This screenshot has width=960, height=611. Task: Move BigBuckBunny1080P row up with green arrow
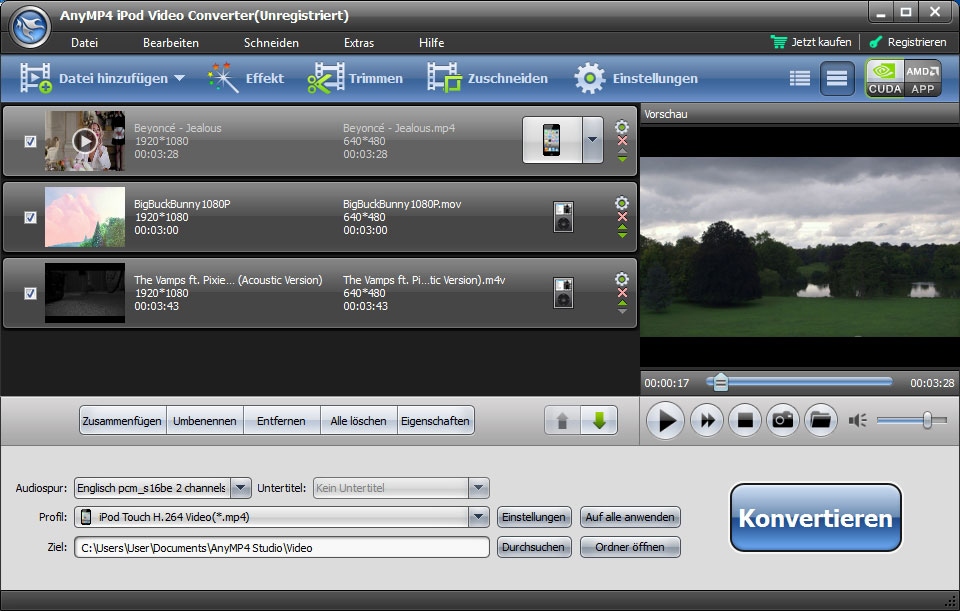622,227
